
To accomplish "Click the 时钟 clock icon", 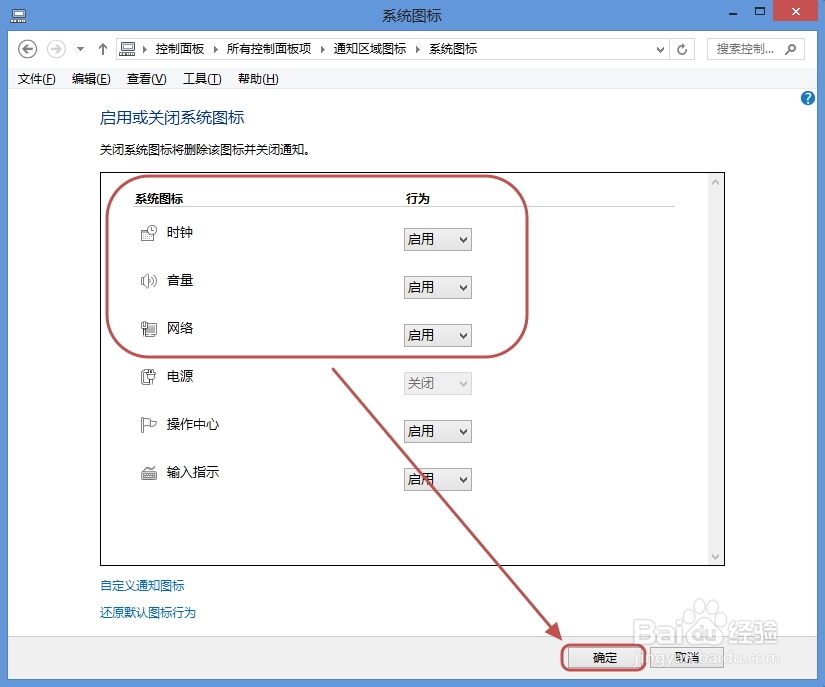I will tap(149, 233).
